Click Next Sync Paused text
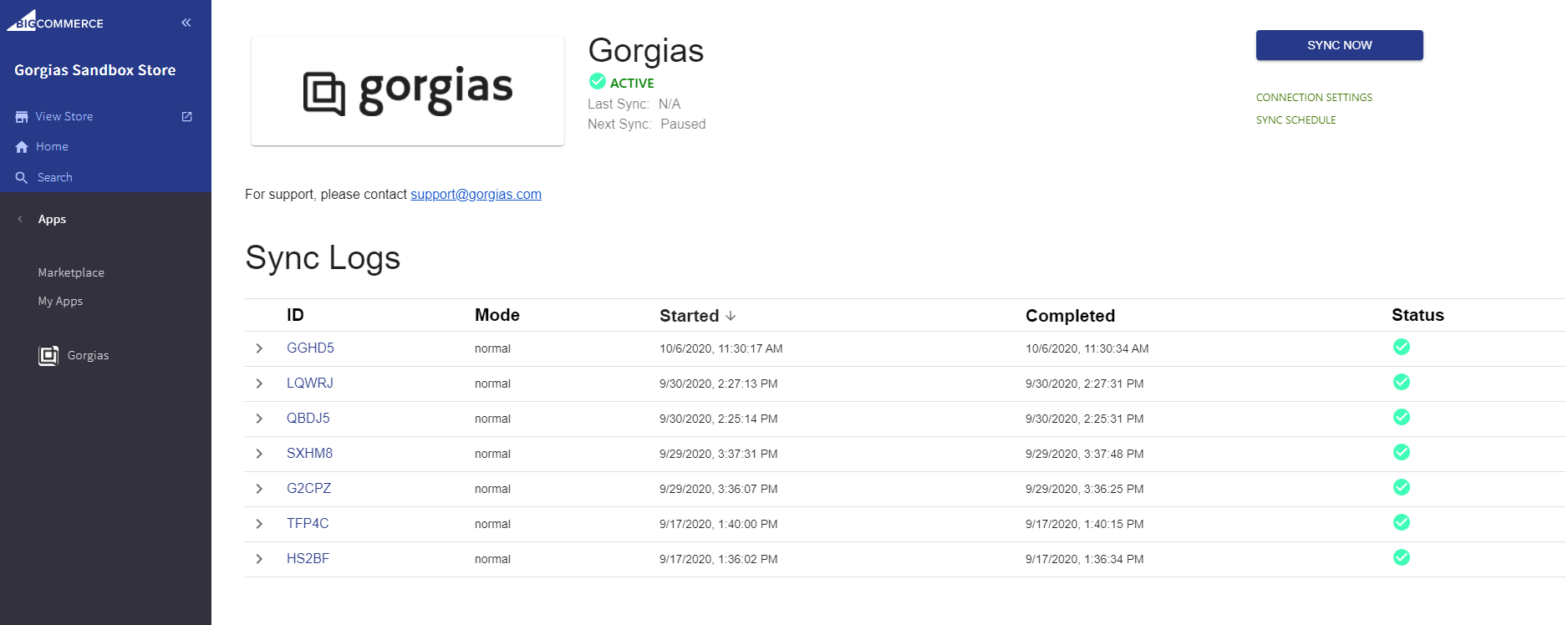Viewport: 1568px width, 625px height. click(x=646, y=124)
